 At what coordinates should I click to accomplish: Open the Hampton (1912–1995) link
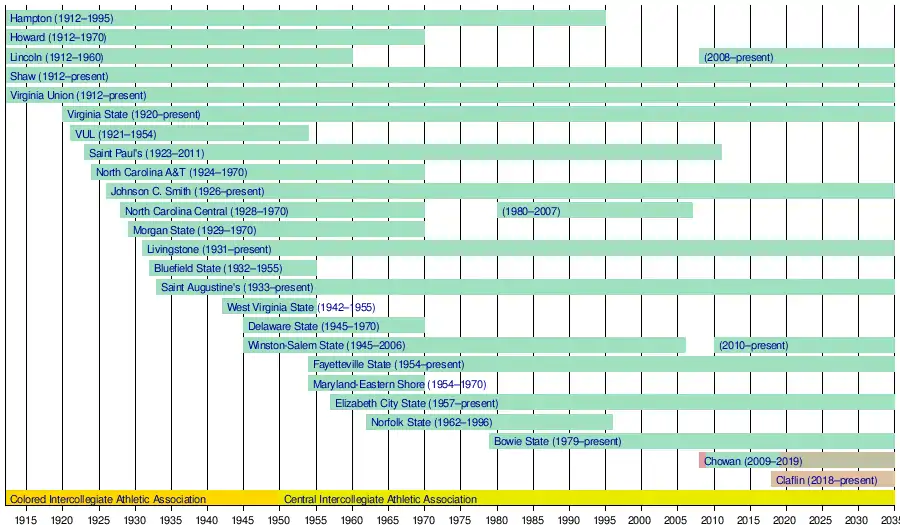point(61,18)
